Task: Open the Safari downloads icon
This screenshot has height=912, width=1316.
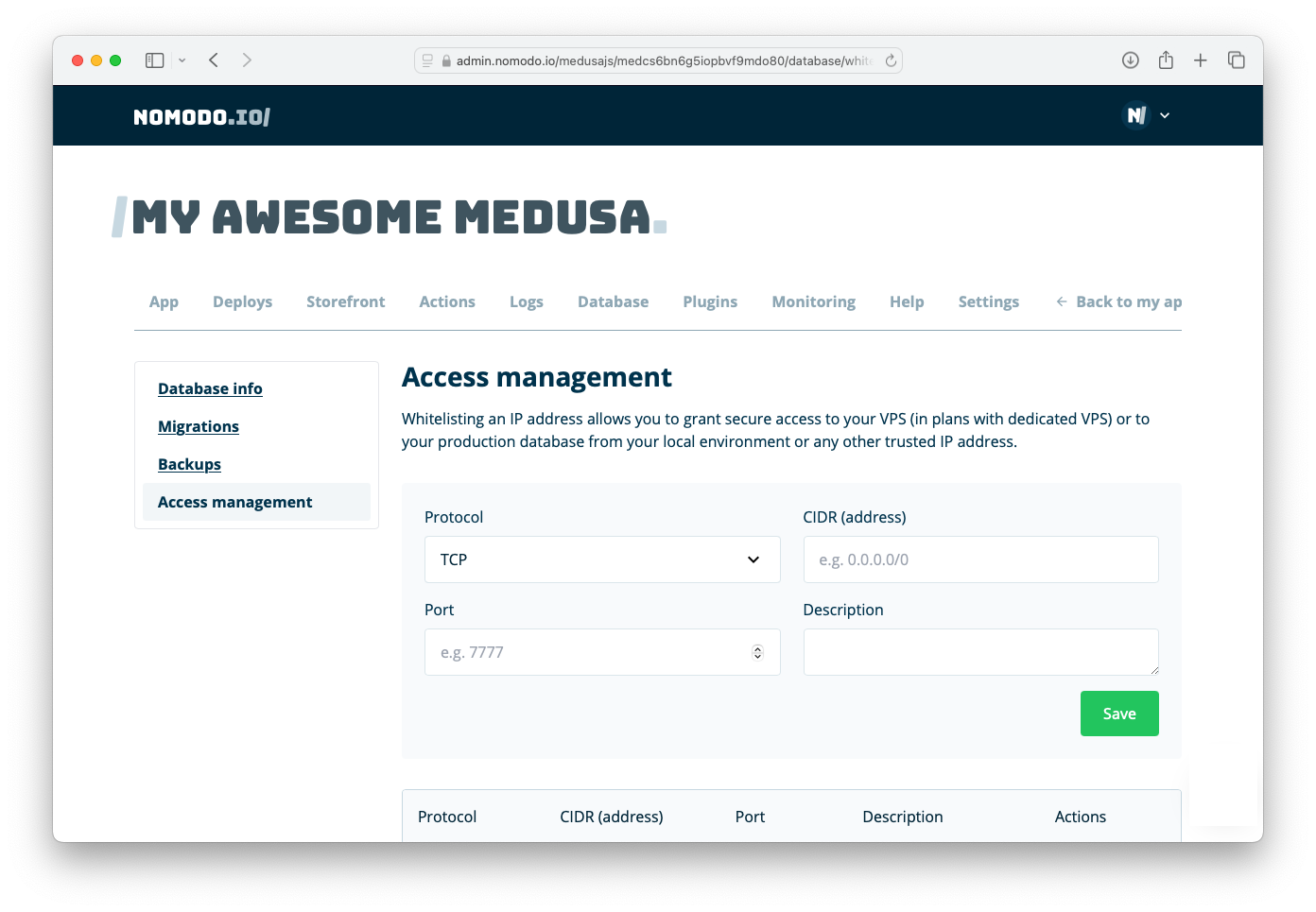Action: coord(1130,60)
